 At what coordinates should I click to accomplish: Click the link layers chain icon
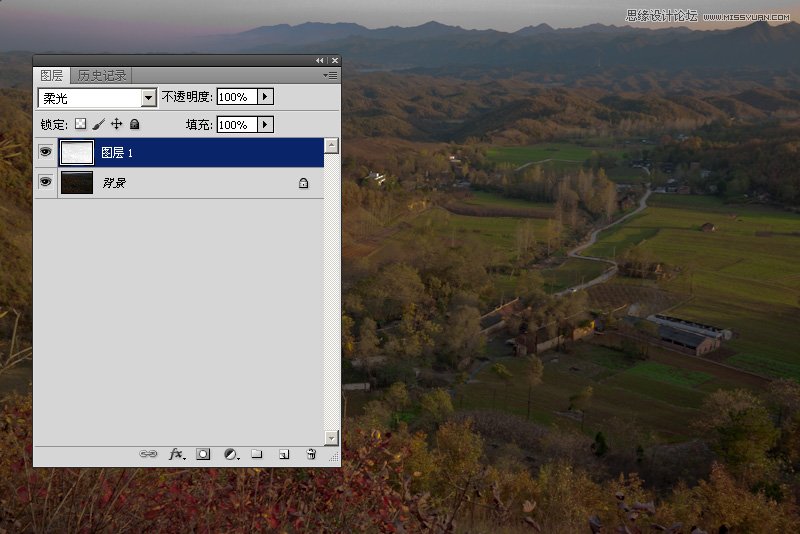(x=148, y=454)
